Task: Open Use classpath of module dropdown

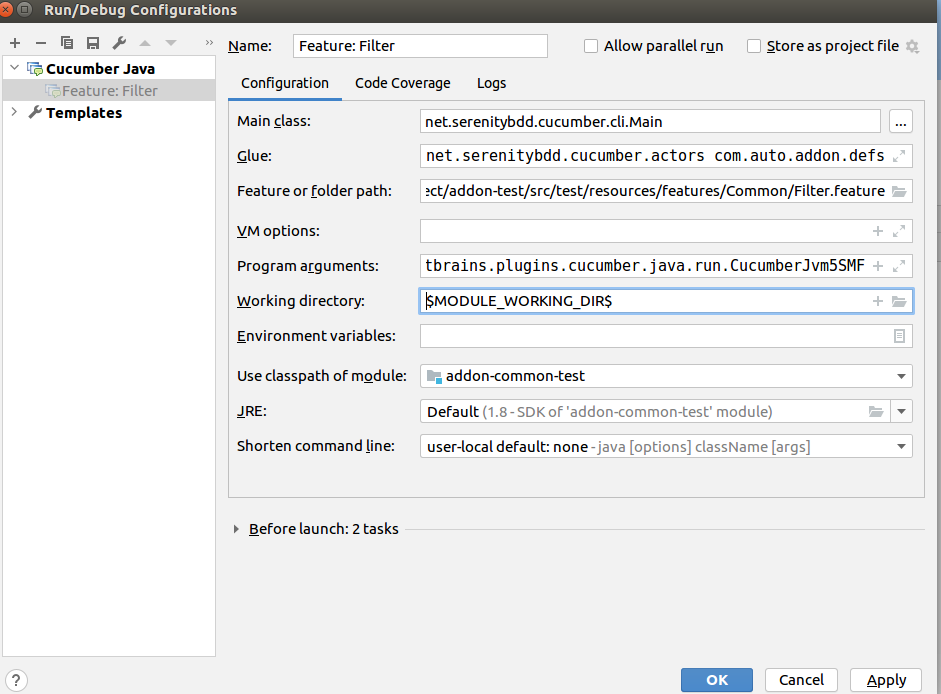Action: (901, 376)
